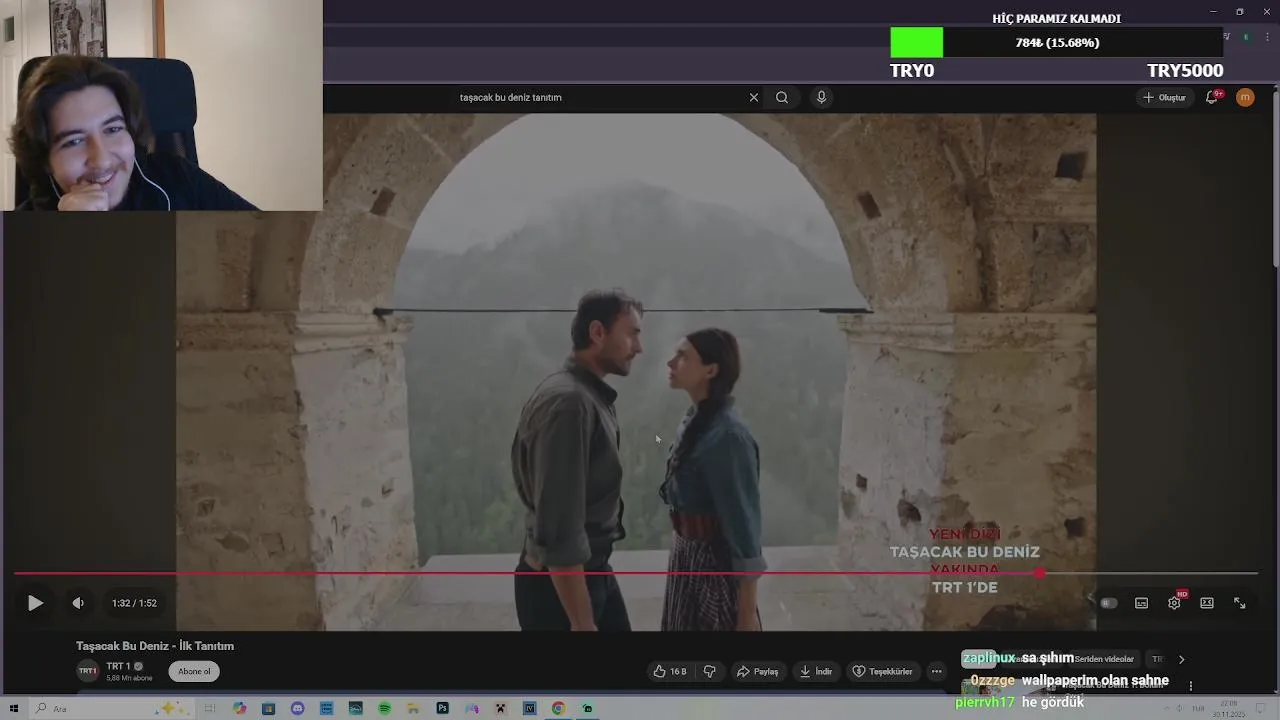Viewport: 1280px width, 720px height.
Task: Open the player settings gear
Action: coord(1174,603)
